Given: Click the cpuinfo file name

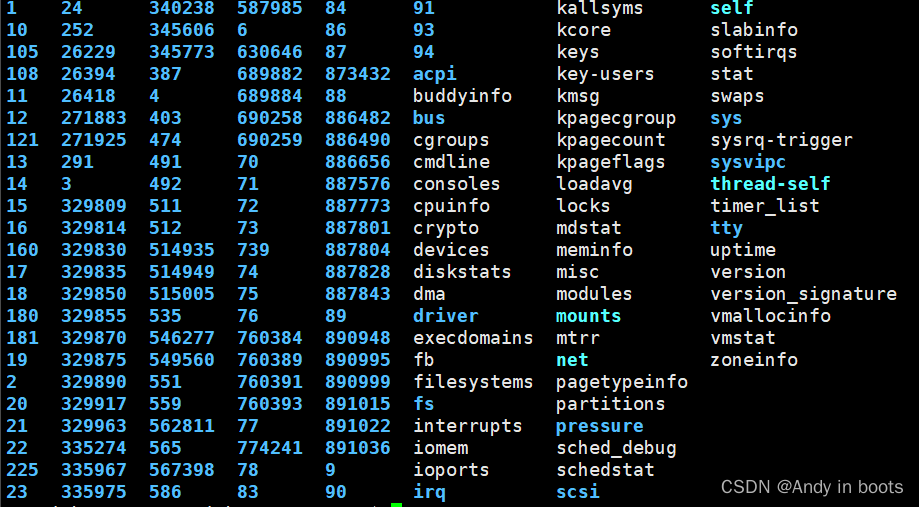Looking at the screenshot, I should 451,206.
